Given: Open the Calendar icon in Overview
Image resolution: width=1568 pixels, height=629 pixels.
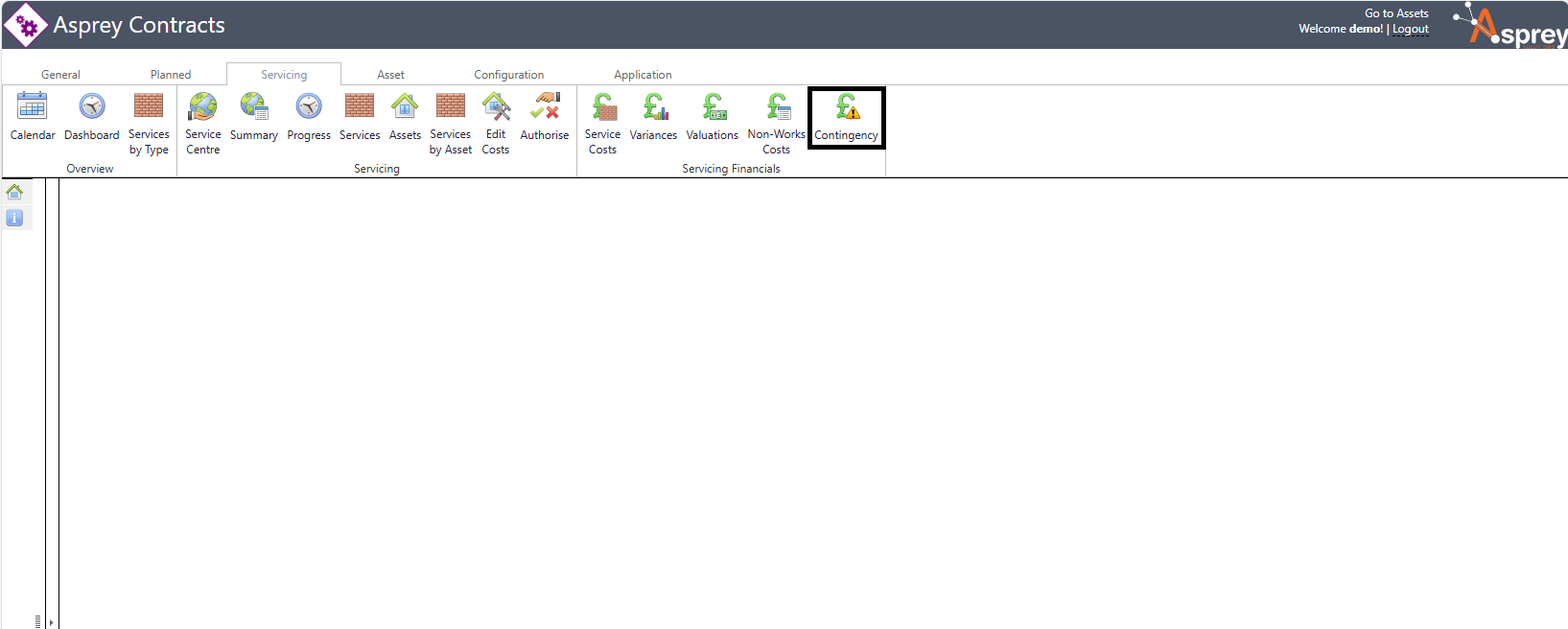Looking at the screenshot, I should click(33, 106).
